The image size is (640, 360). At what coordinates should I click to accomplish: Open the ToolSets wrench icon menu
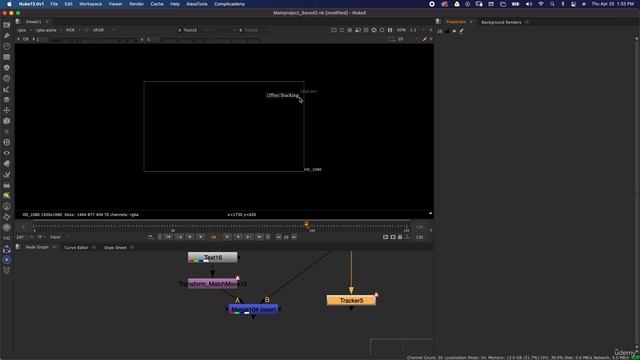tap(7, 174)
